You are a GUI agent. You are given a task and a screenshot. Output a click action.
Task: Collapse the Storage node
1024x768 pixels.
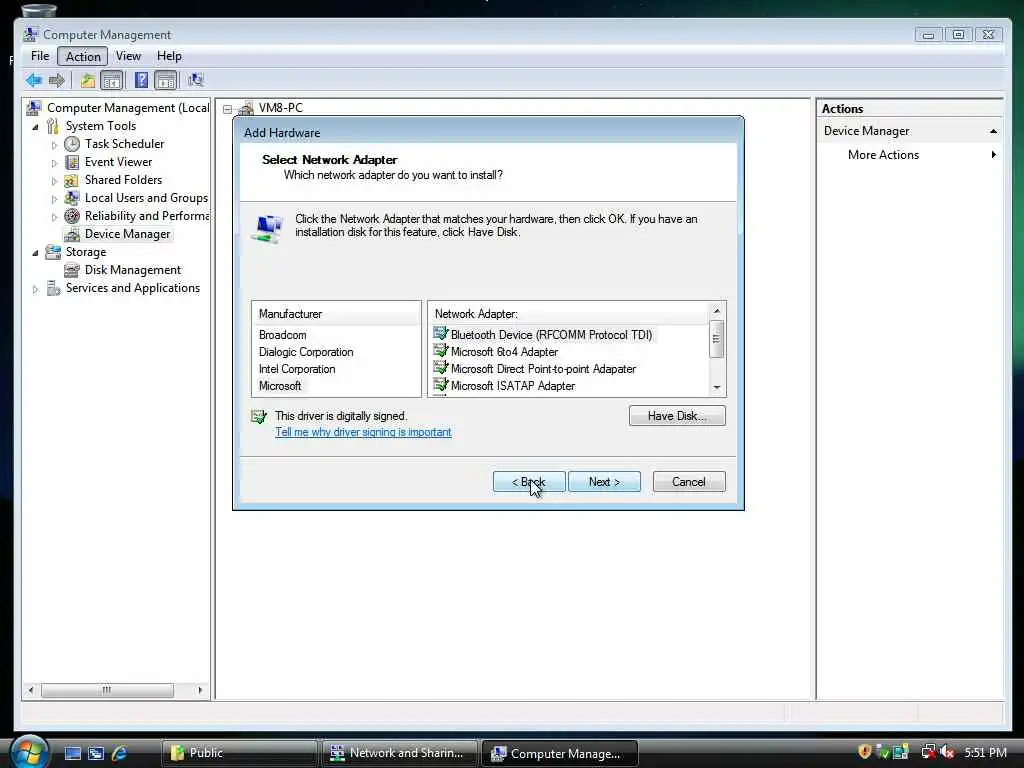35,253
